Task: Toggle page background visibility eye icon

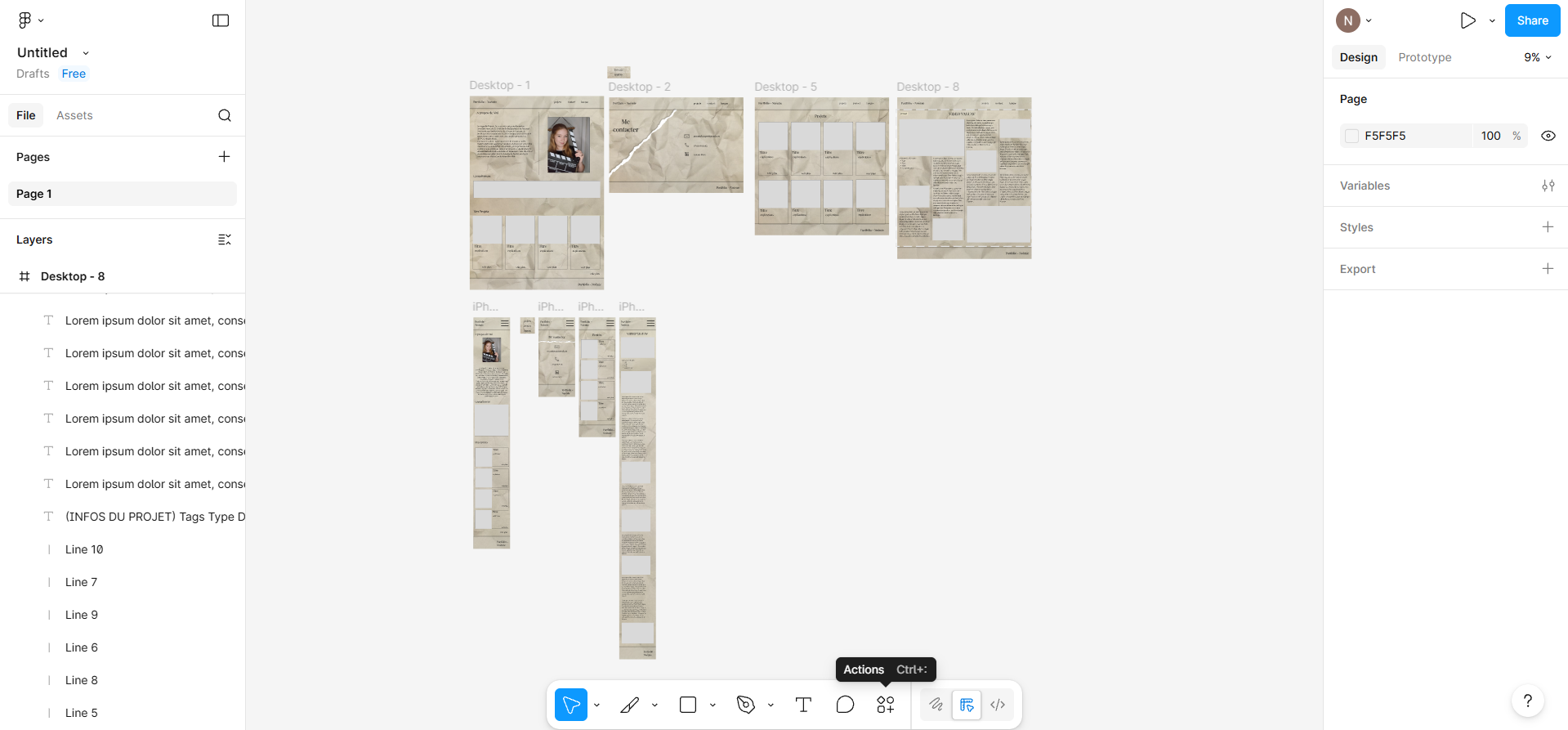Action: coord(1548,136)
